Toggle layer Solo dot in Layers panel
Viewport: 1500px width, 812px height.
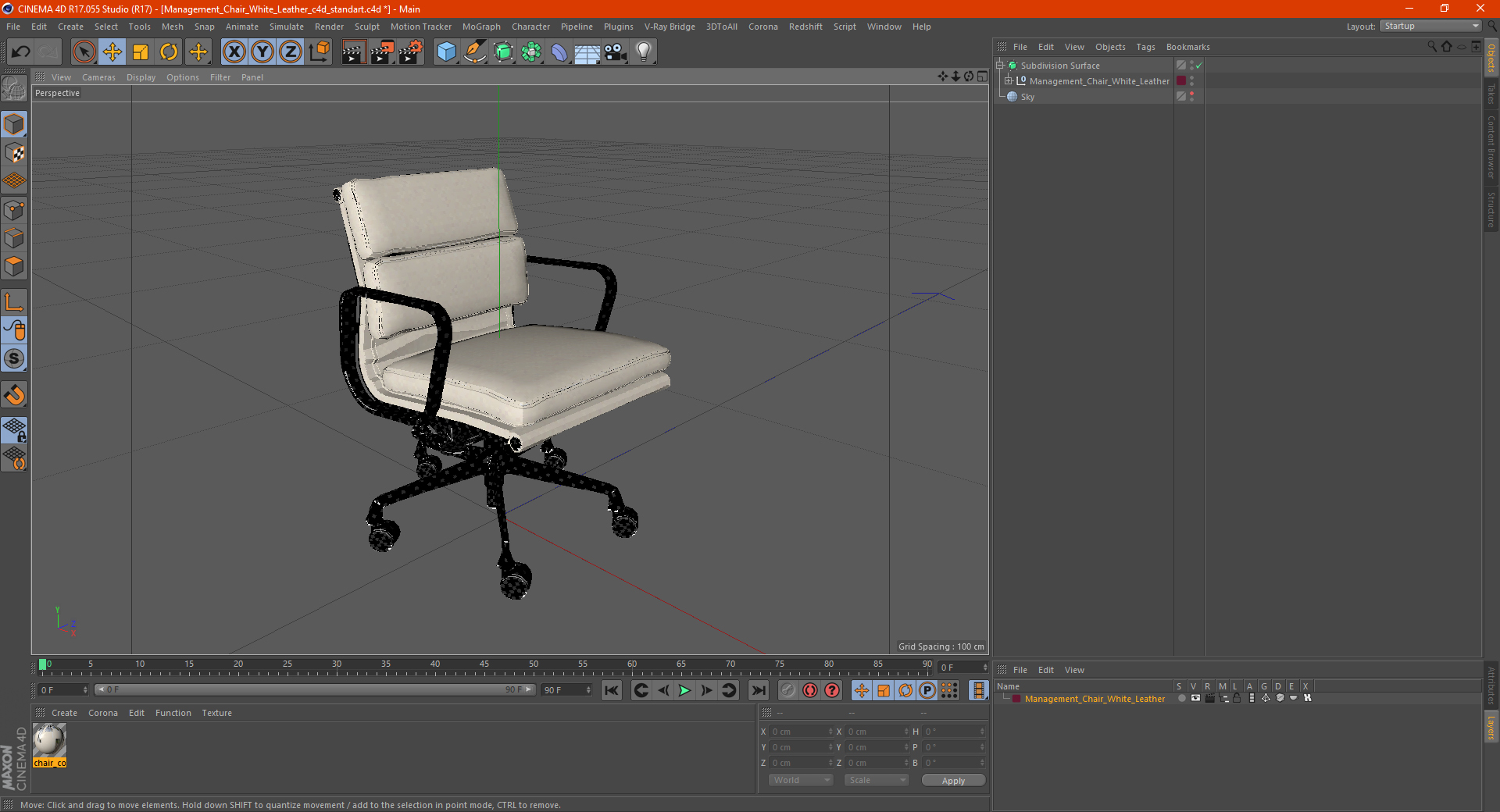pos(1181,698)
